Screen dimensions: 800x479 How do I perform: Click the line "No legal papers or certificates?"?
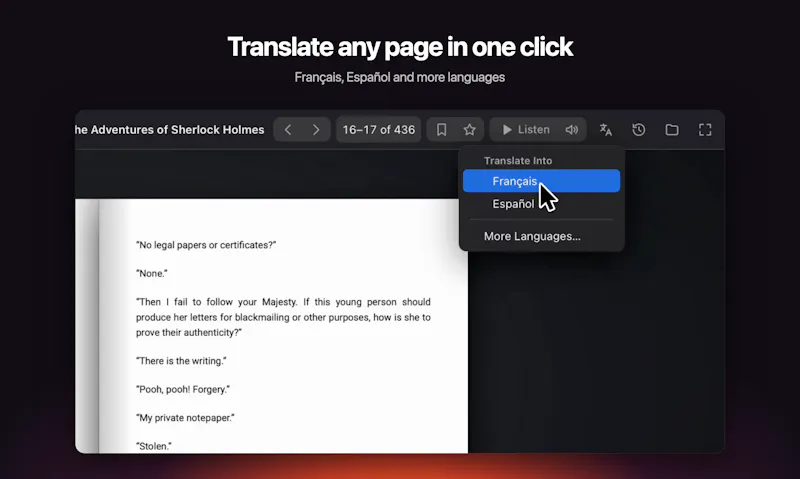pyautogui.click(x=206, y=245)
